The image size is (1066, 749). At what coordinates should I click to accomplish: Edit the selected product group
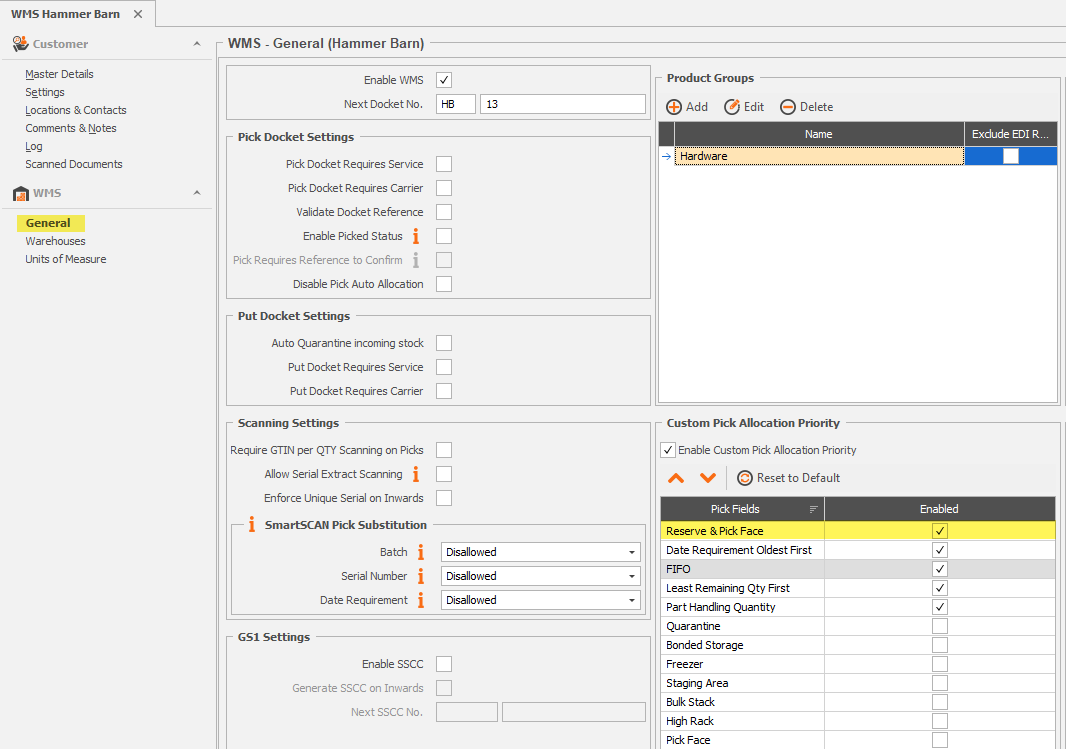pos(744,107)
